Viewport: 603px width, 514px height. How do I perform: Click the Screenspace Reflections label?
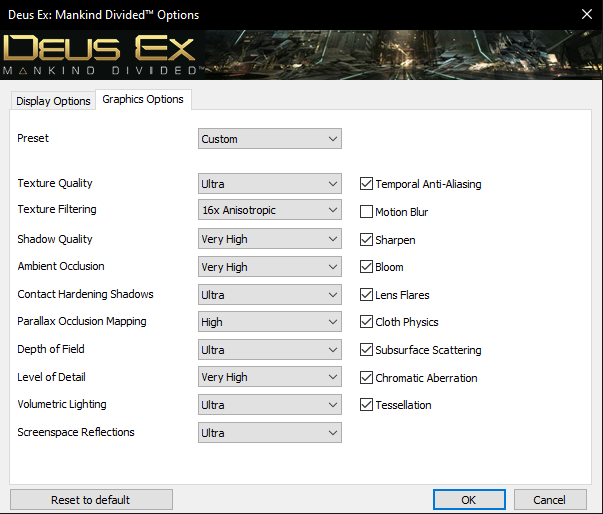[76, 432]
